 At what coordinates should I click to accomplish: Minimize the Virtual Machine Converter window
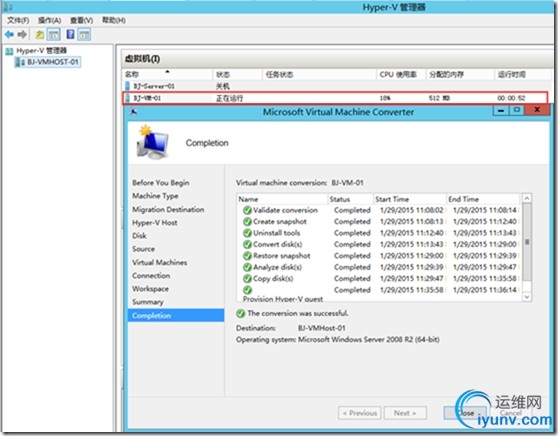501,110
